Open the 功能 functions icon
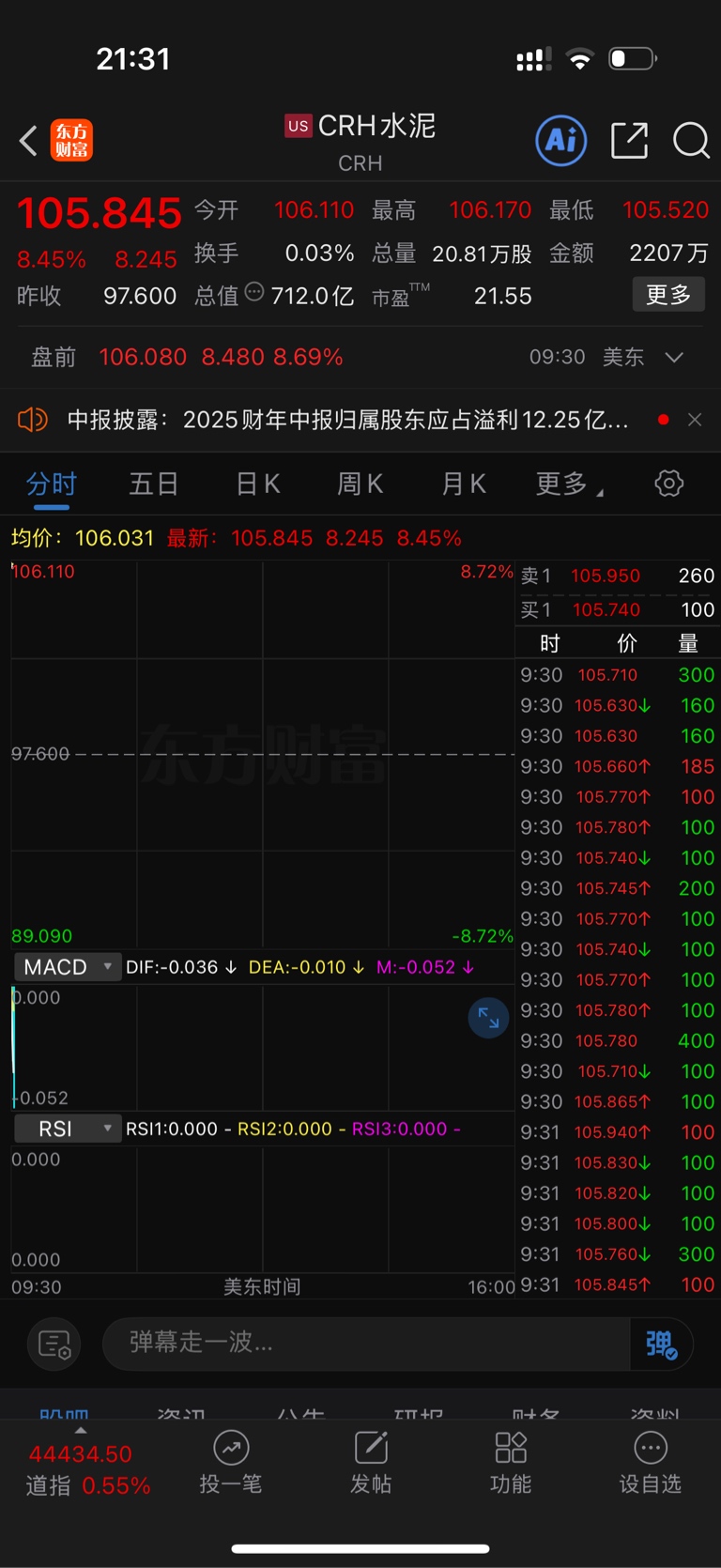This screenshot has height=1568, width=721. (x=511, y=1463)
